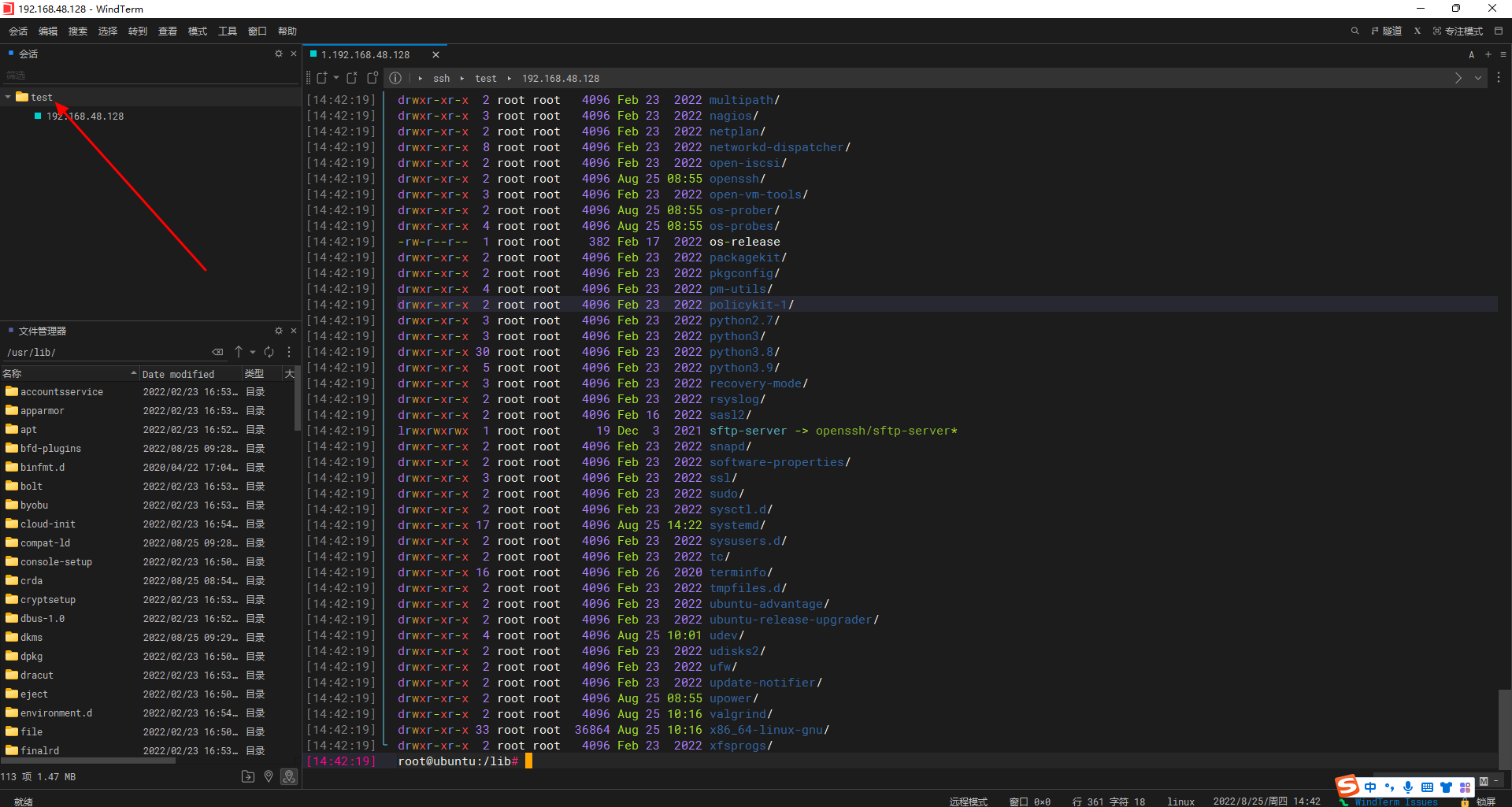Open the 文件管理器 panel settings gear
1512x807 pixels.
pos(278,331)
